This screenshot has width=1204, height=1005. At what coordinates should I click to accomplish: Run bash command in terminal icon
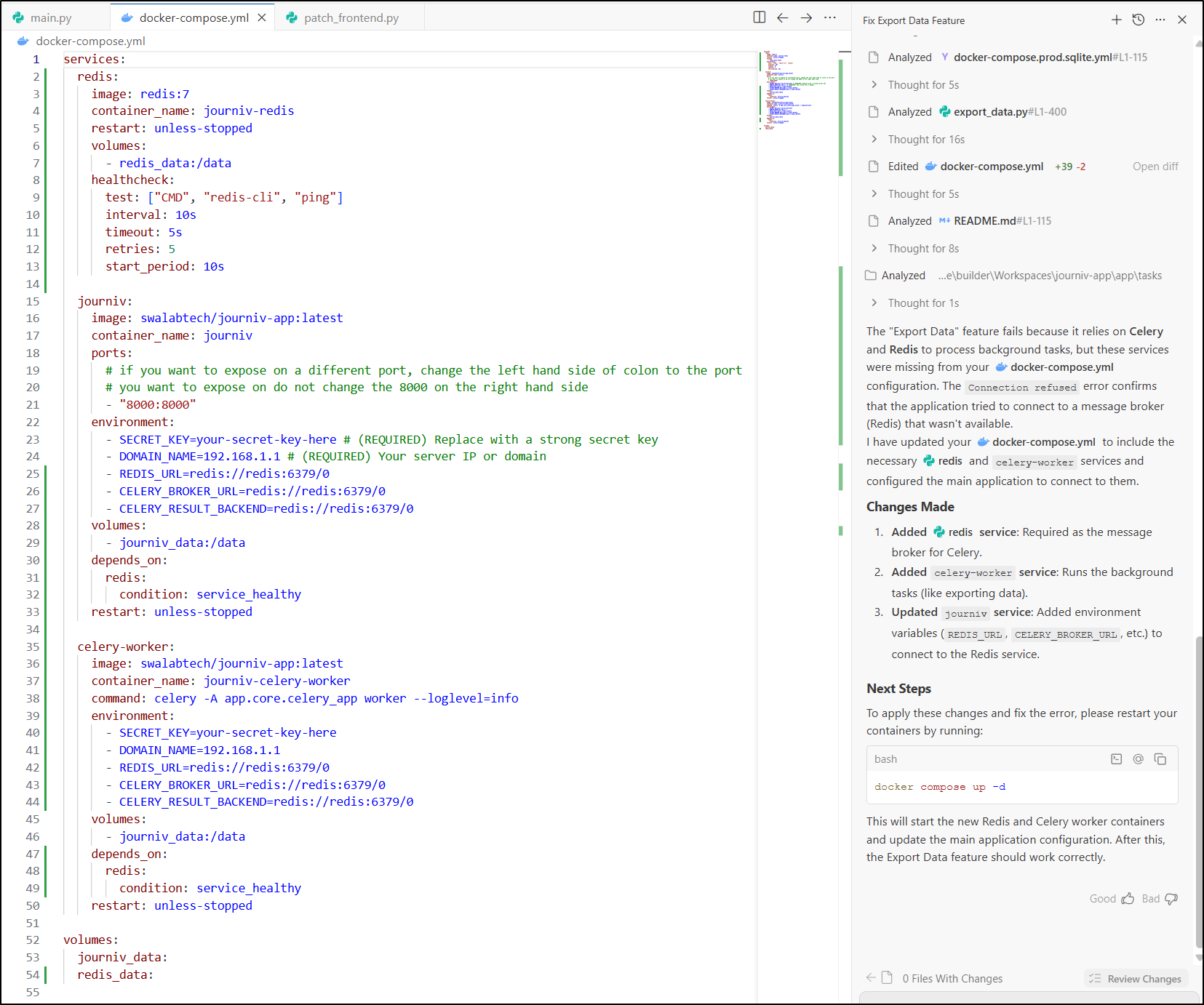coord(1116,759)
